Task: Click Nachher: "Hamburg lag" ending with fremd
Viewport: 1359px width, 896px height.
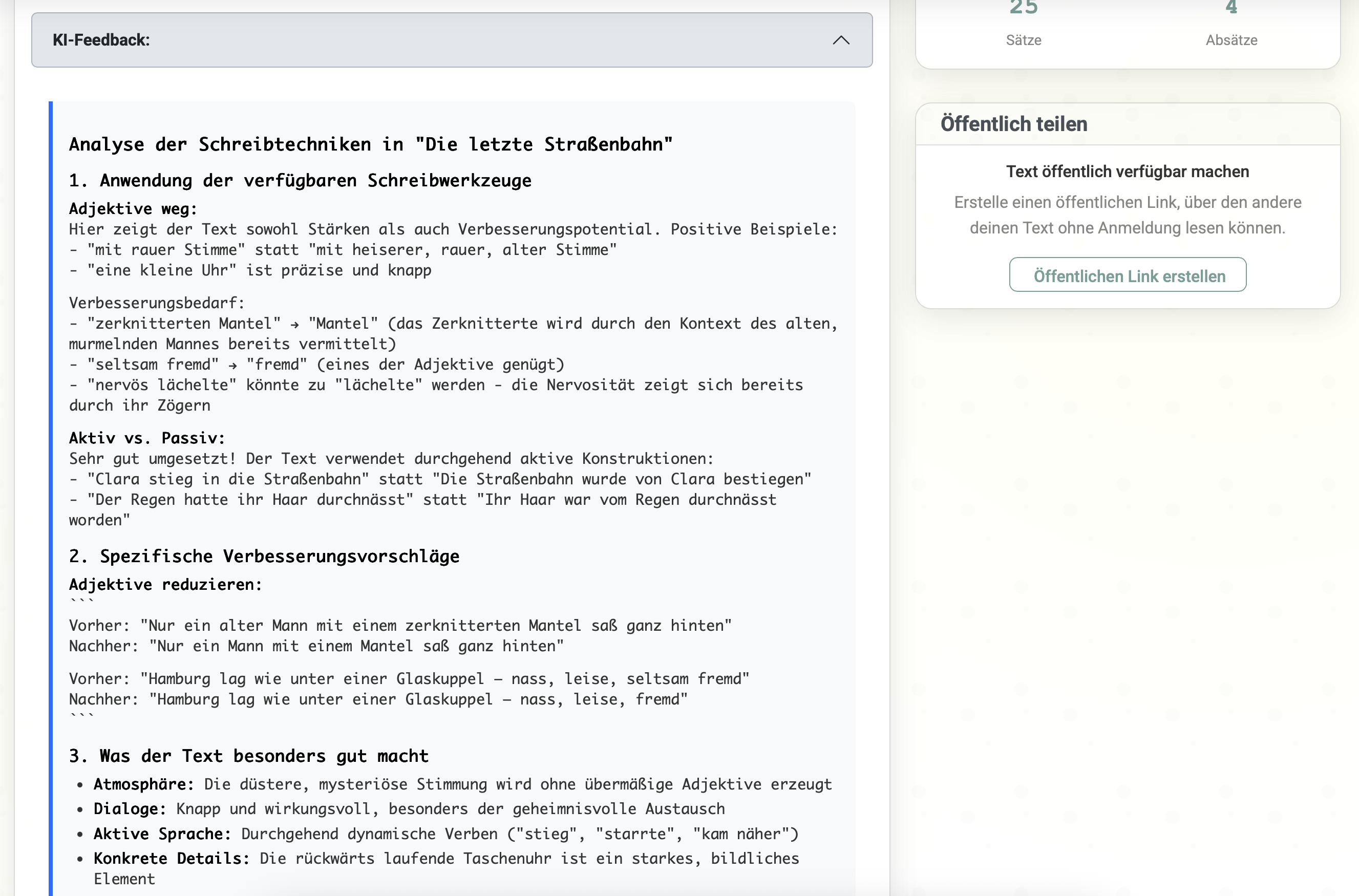Action: click(378, 699)
